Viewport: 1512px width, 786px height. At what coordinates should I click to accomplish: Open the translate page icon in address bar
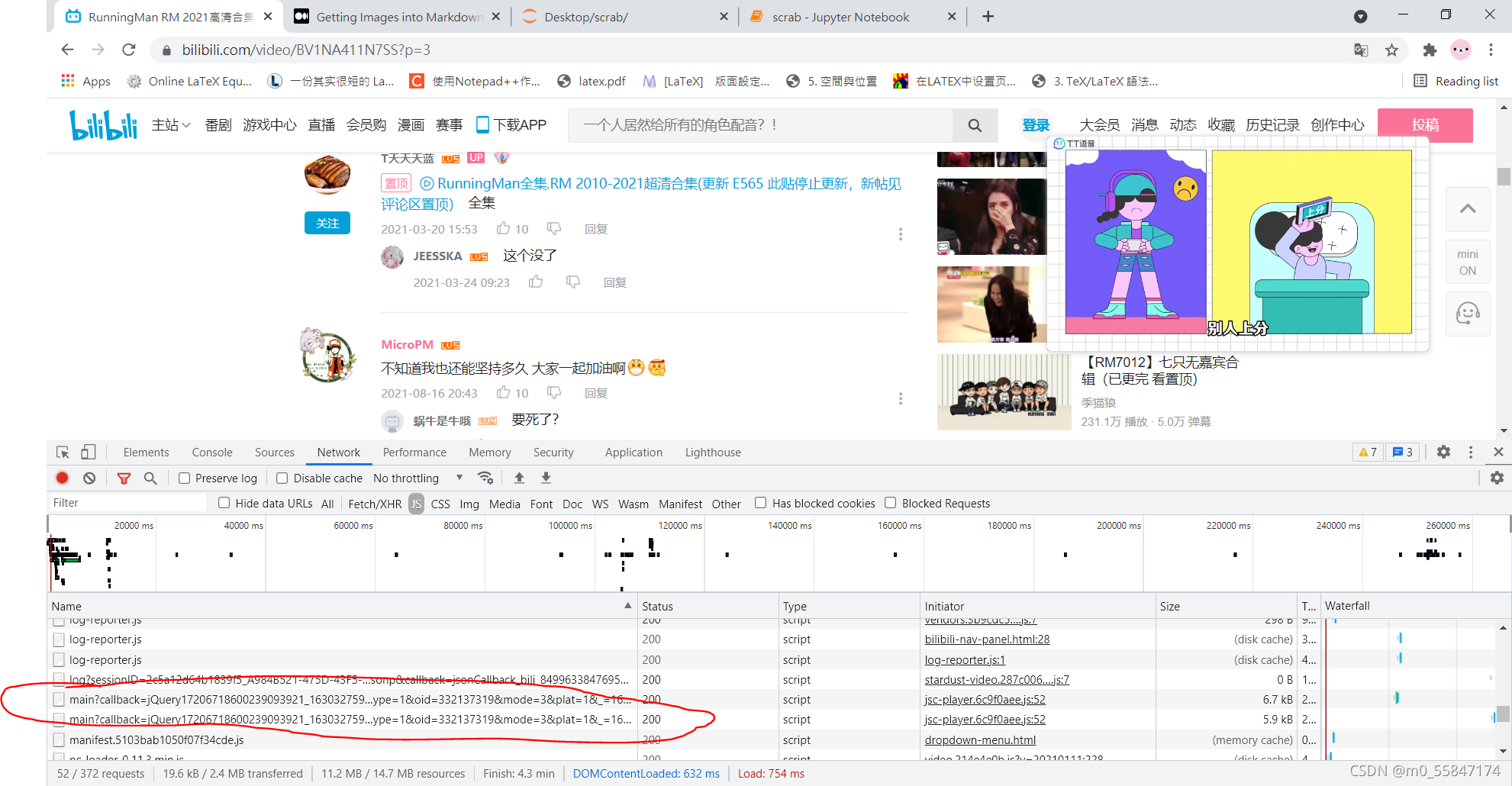click(1361, 50)
